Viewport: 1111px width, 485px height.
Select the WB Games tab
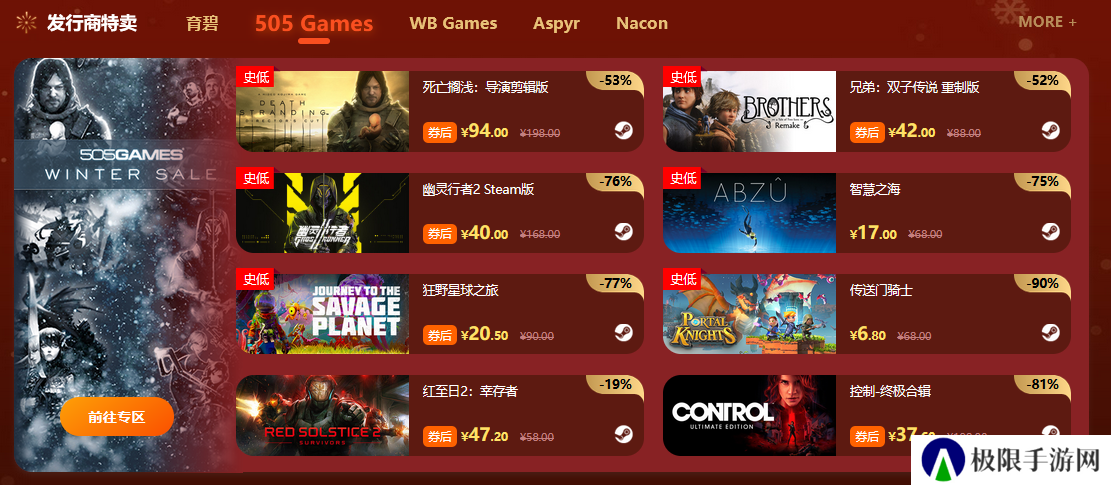[x=453, y=23]
